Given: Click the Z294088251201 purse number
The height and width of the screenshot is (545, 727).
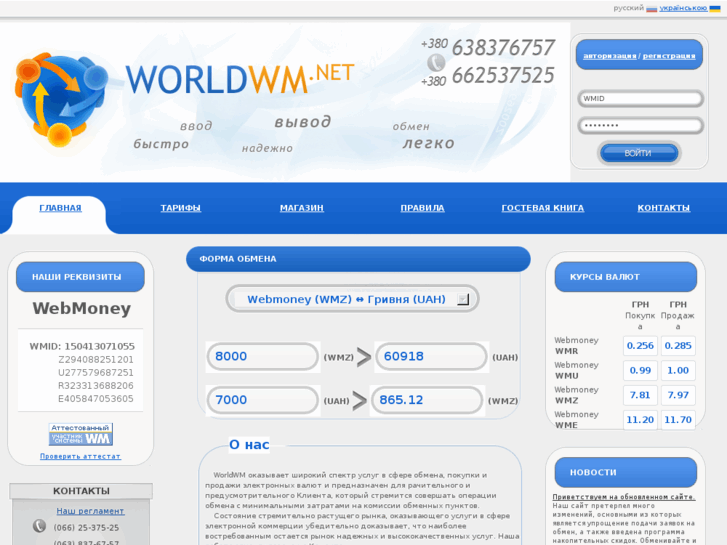Looking at the screenshot, I should pos(96,359).
